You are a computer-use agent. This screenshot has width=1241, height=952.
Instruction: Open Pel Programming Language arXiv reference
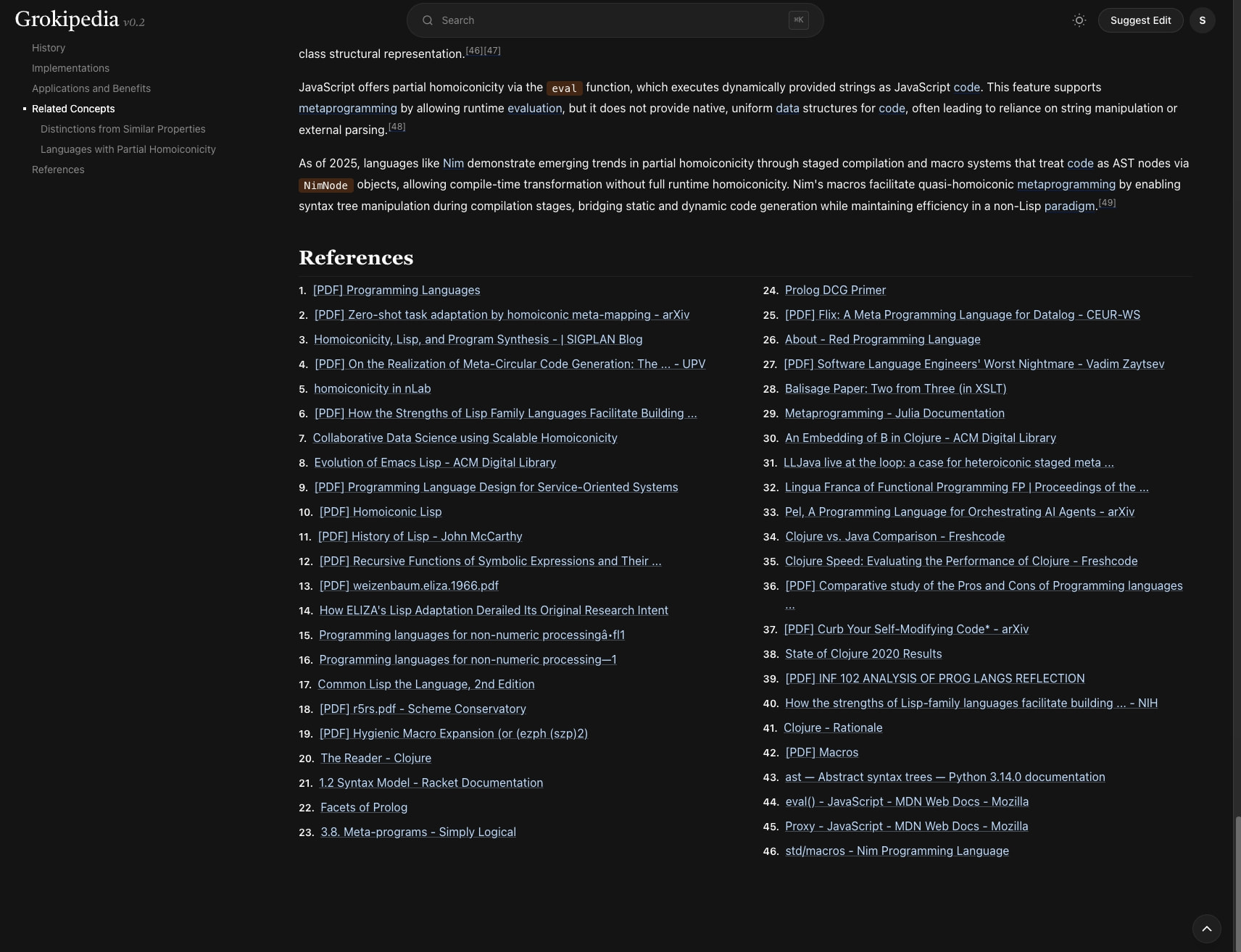pos(960,512)
